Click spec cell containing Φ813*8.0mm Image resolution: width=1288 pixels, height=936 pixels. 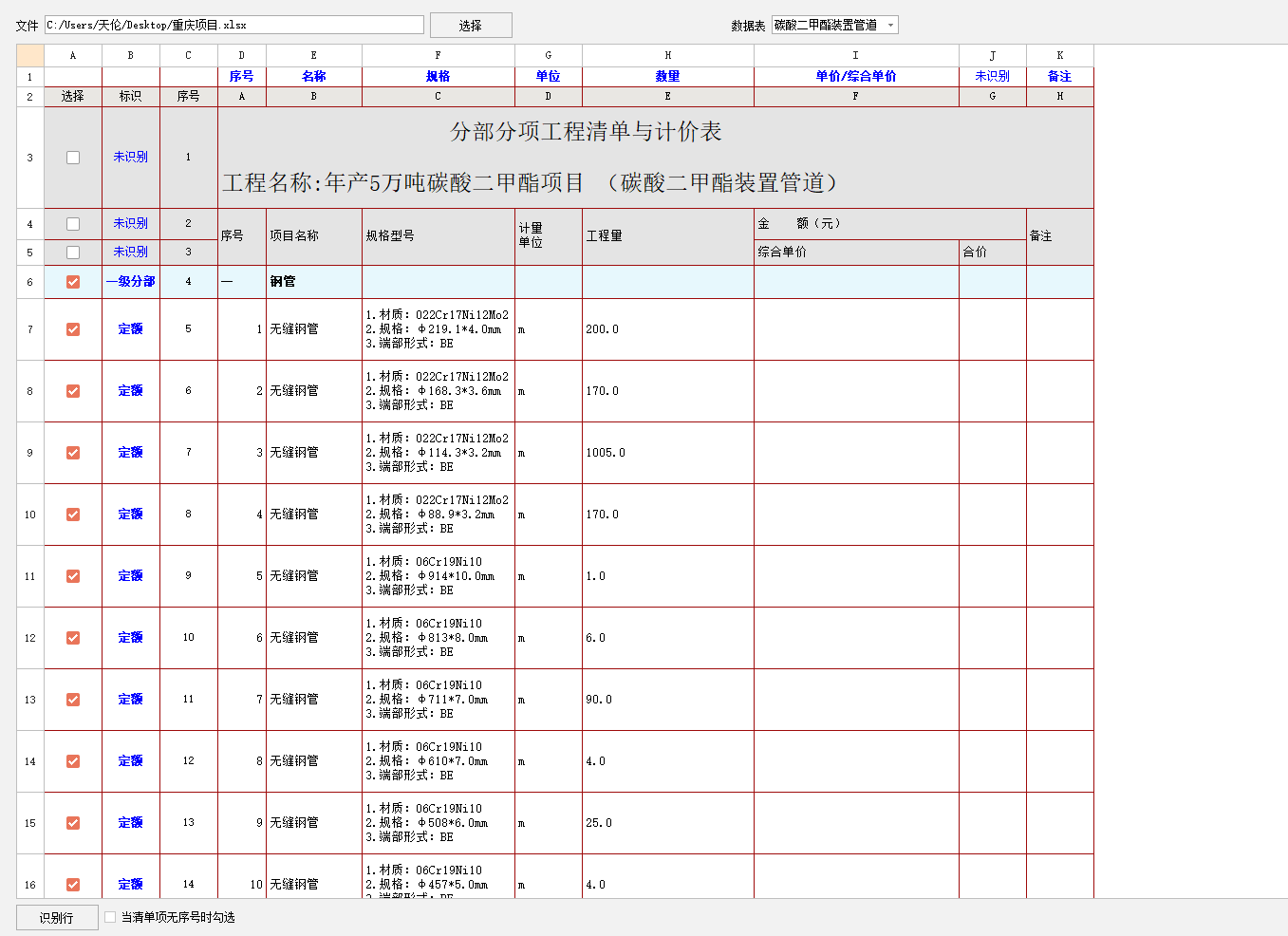439,638
